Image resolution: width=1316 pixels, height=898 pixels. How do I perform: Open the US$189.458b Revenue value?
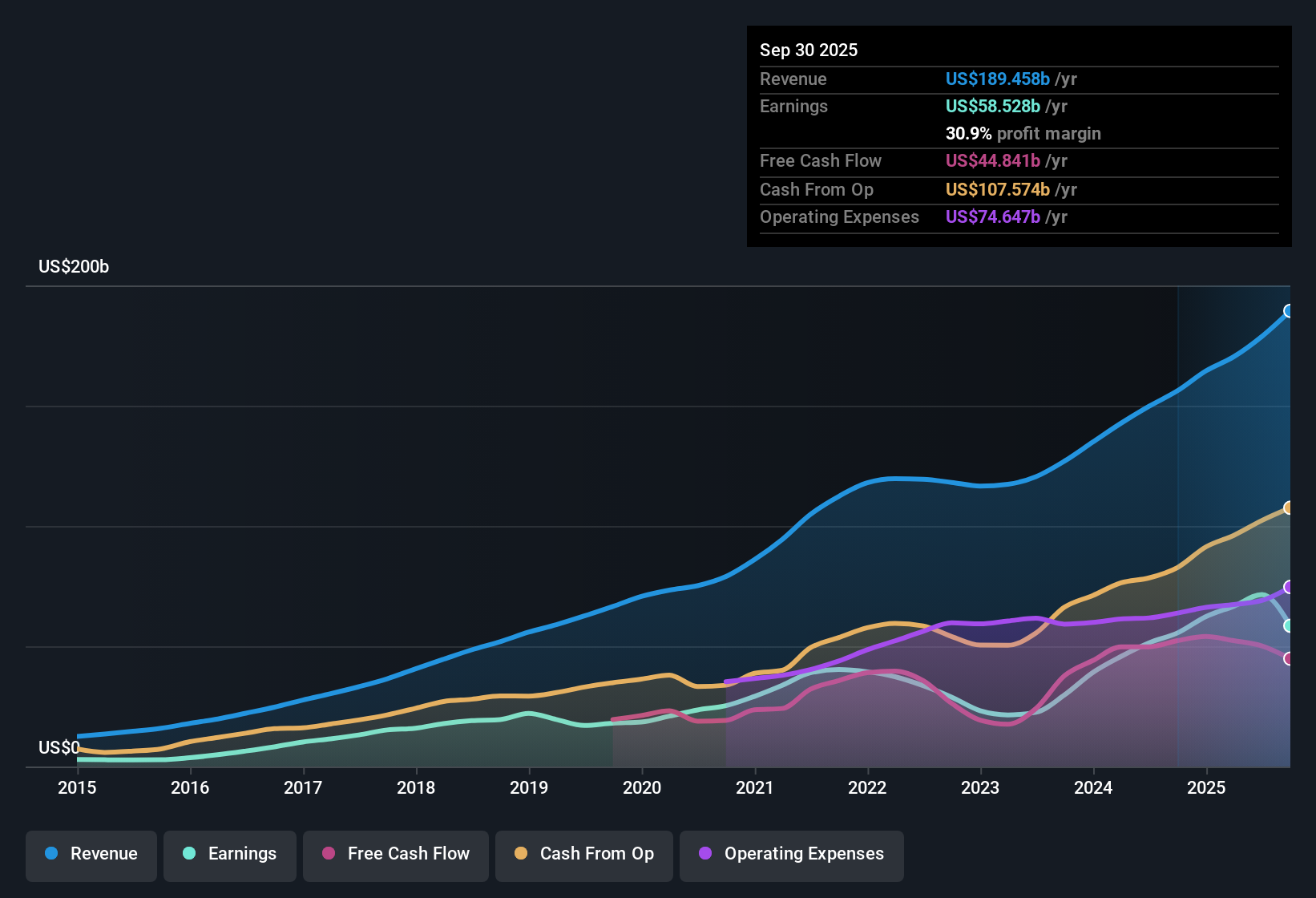998,79
